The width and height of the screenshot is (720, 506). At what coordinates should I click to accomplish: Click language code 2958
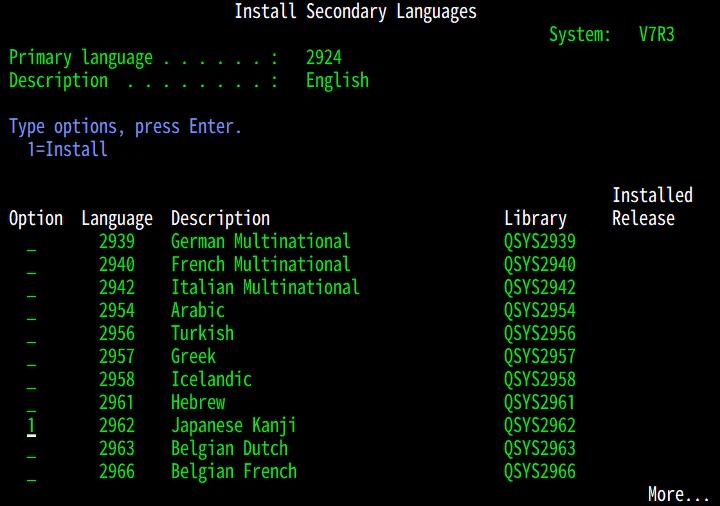117,379
